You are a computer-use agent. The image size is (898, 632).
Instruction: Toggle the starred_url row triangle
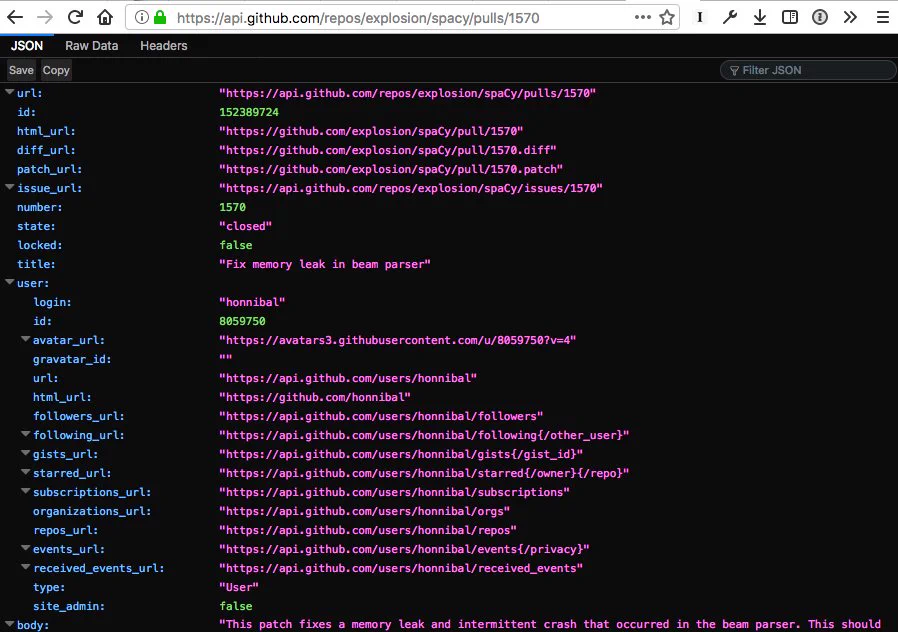[x=26, y=472]
